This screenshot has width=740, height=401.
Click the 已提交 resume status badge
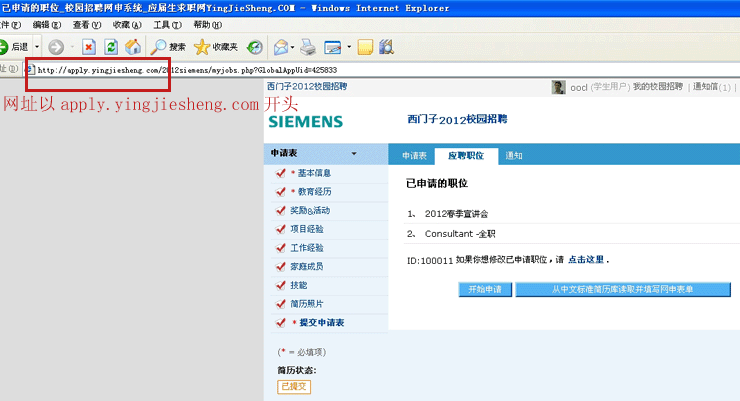point(294,386)
